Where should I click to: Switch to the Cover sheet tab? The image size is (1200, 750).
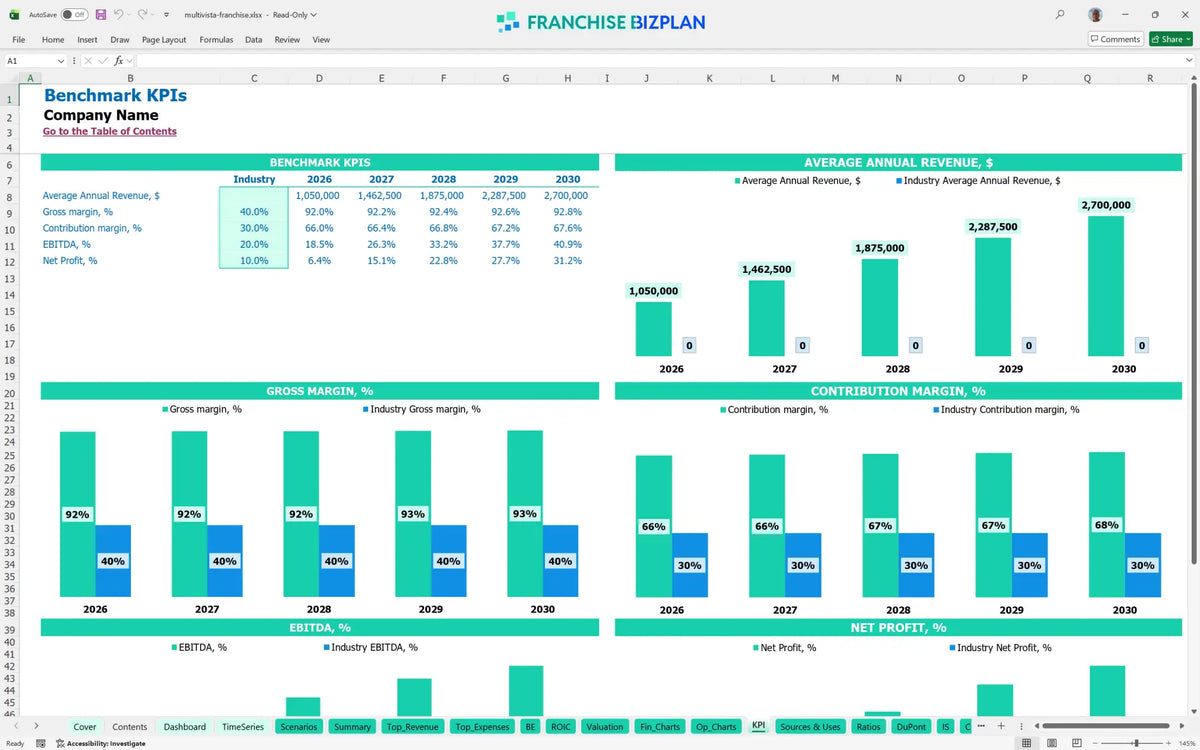[x=85, y=727]
